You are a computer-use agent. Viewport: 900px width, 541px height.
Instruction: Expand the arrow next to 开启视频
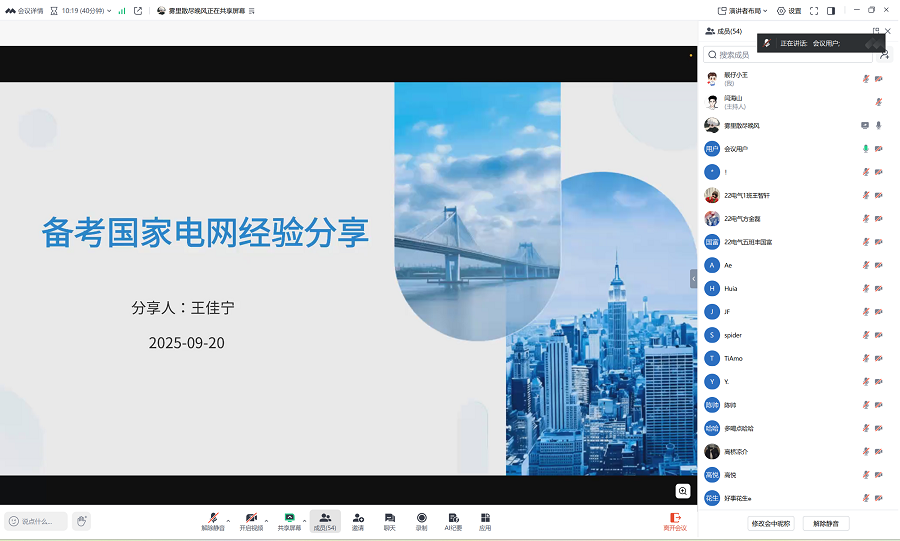click(267, 520)
